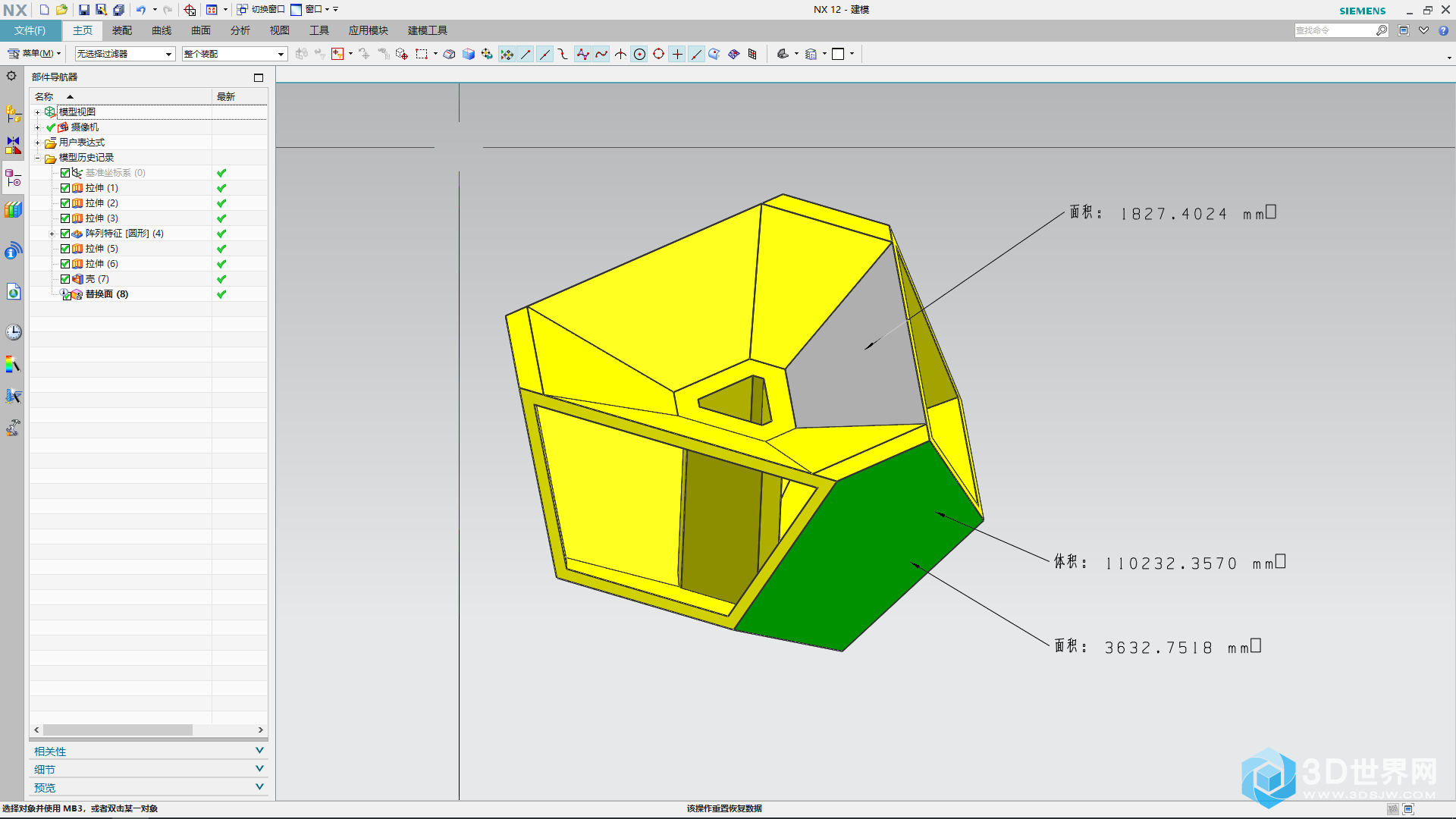Viewport: 1456px width, 819px height.
Task: Click the sidebar settings gear icon
Action: coord(11,76)
